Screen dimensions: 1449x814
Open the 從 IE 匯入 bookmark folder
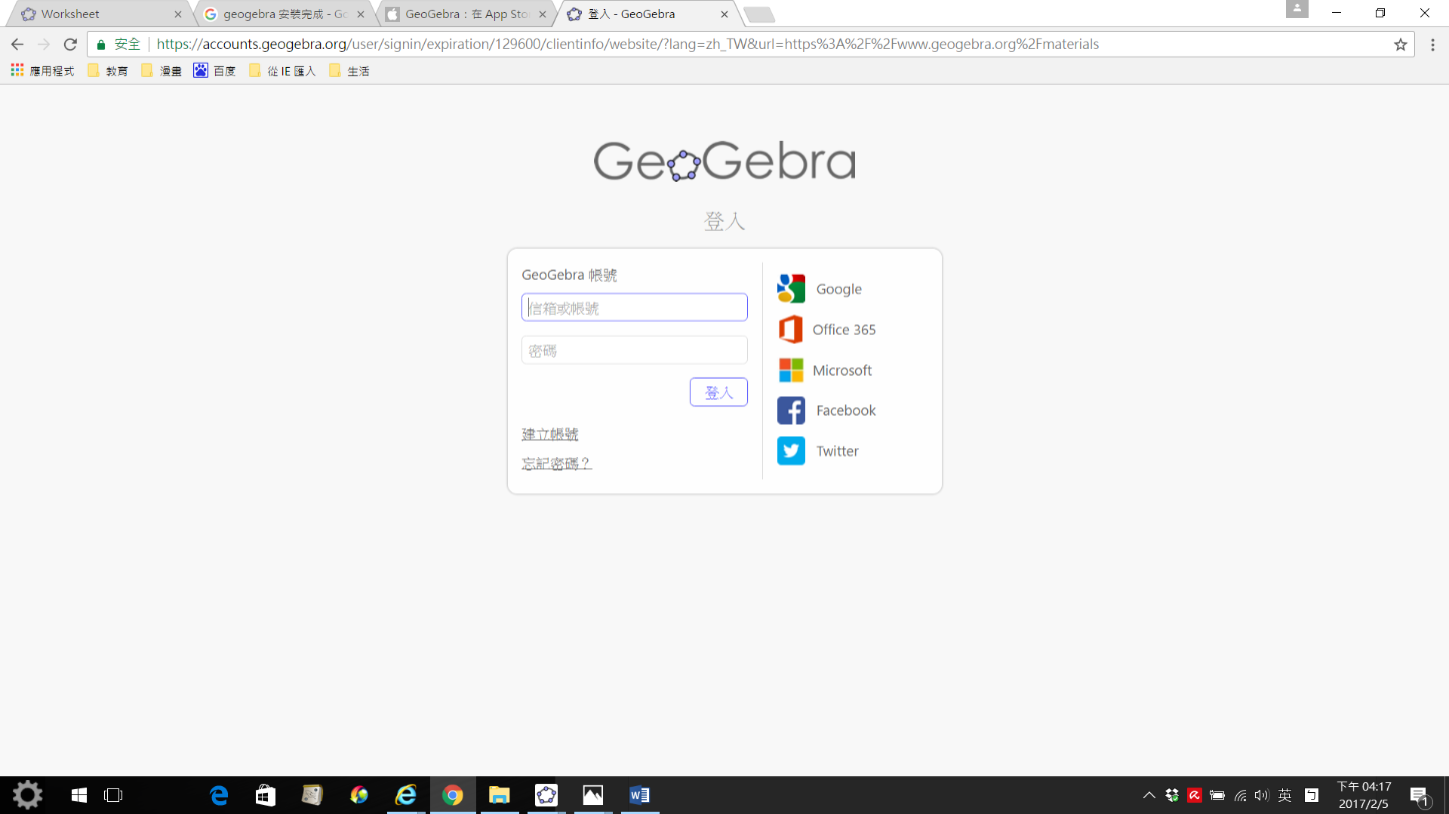click(283, 71)
